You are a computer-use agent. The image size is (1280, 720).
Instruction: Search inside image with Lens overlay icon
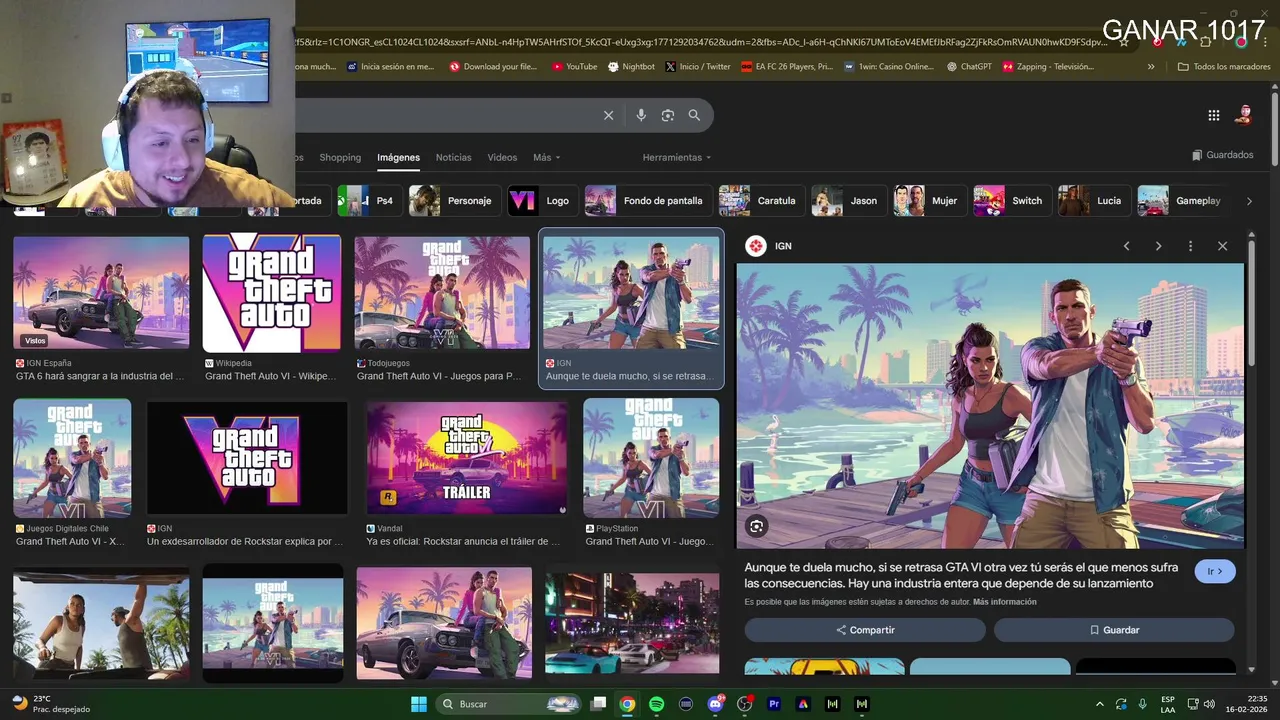point(756,526)
